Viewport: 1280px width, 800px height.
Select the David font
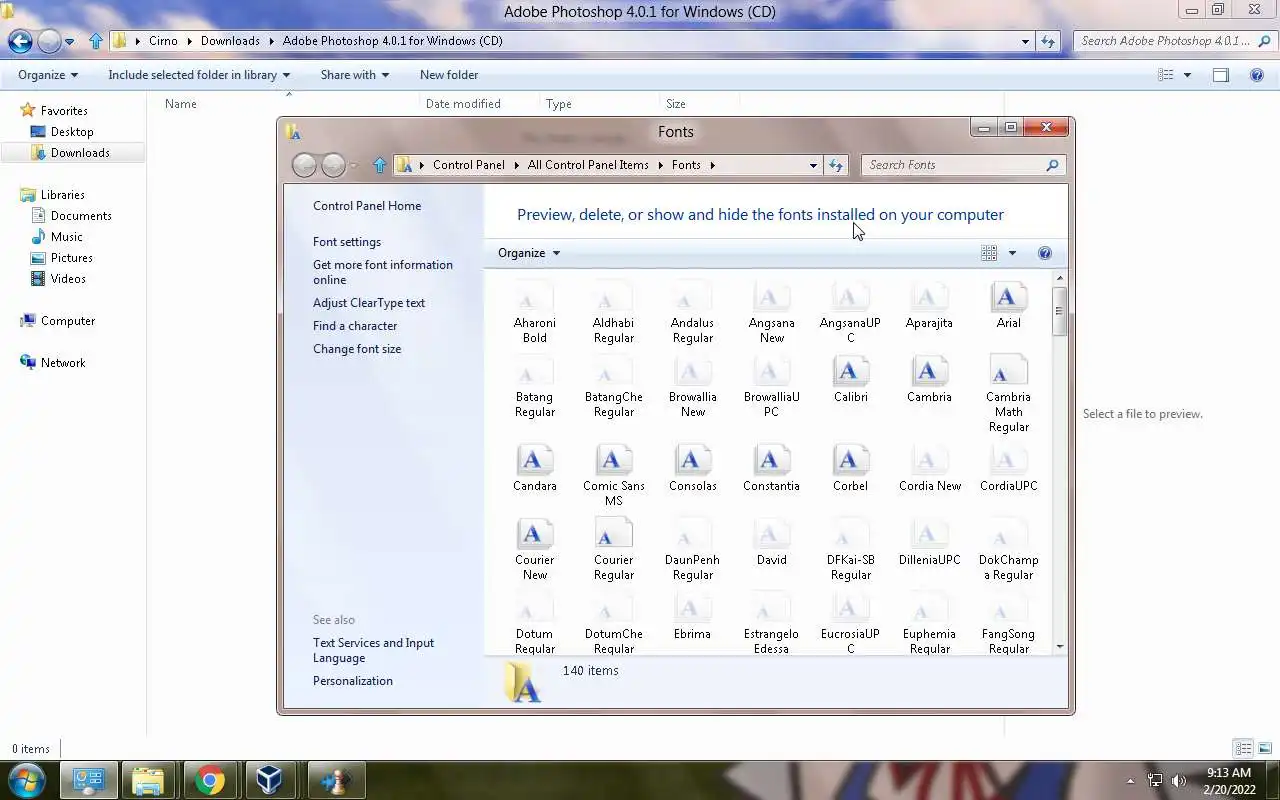(x=771, y=543)
